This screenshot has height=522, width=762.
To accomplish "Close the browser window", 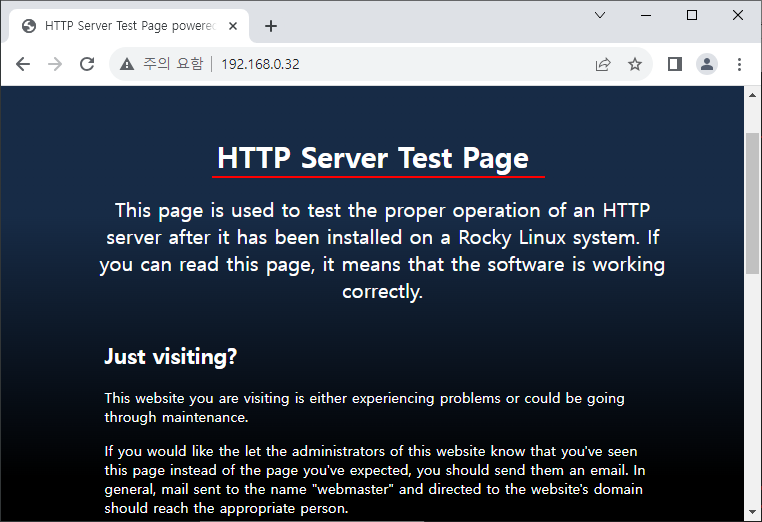I will click(x=738, y=15).
